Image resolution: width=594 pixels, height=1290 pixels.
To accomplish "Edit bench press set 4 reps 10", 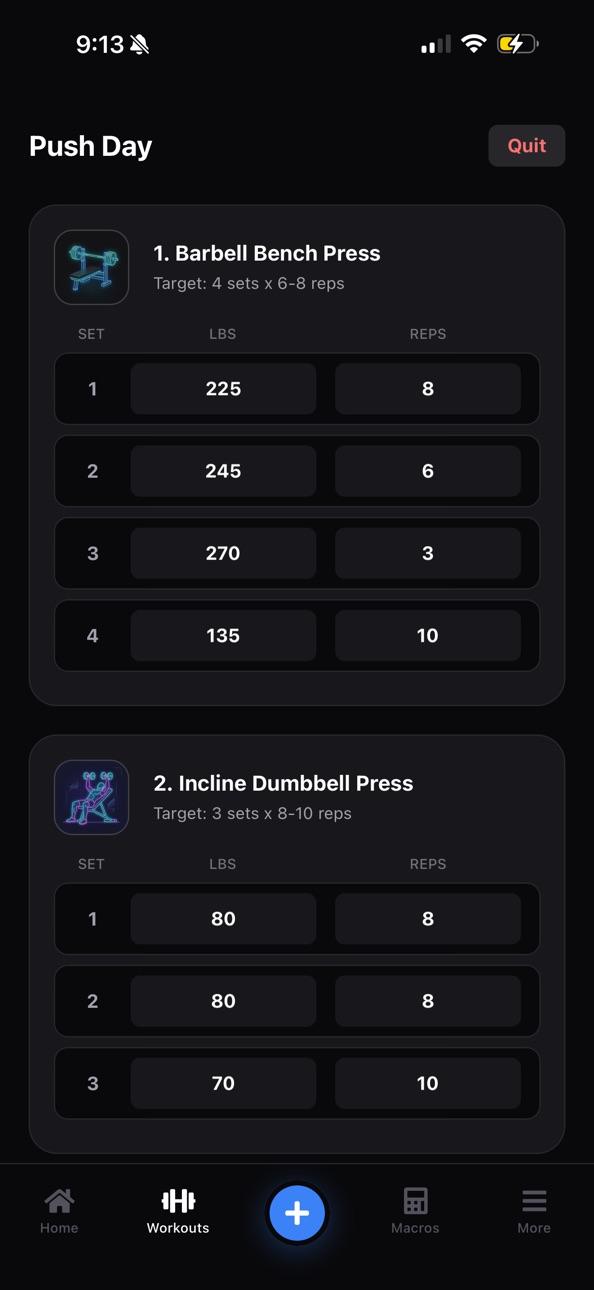I will tap(428, 635).
